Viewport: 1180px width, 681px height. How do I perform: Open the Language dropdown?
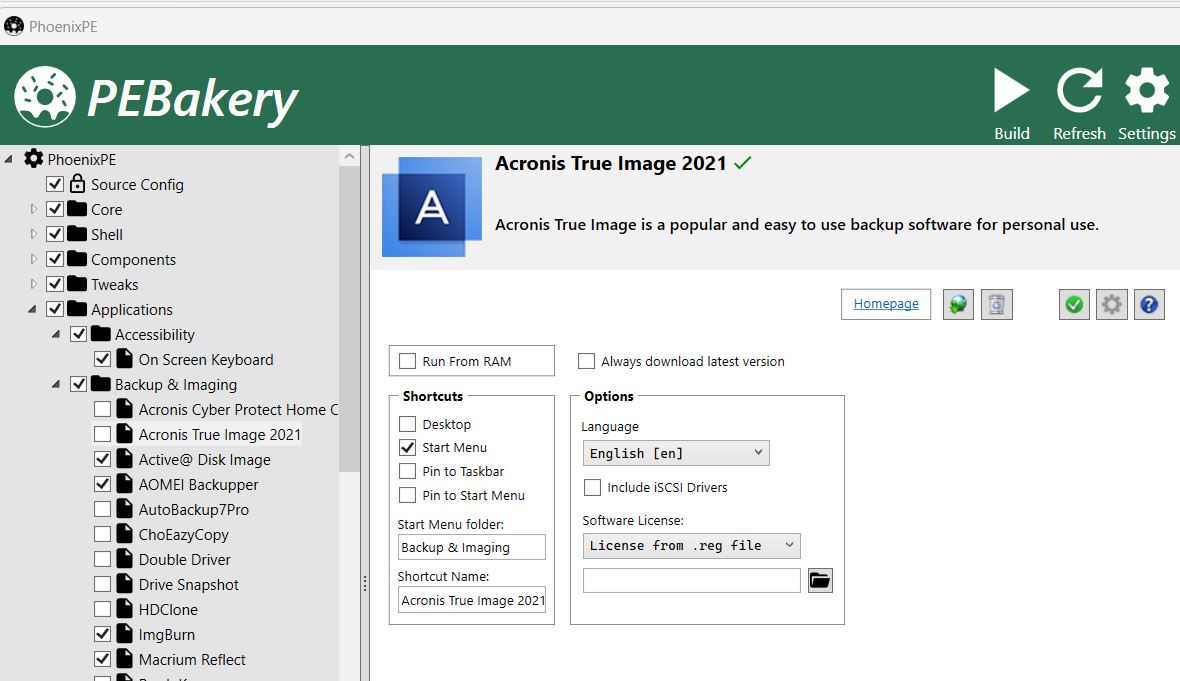(x=675, y=453)
